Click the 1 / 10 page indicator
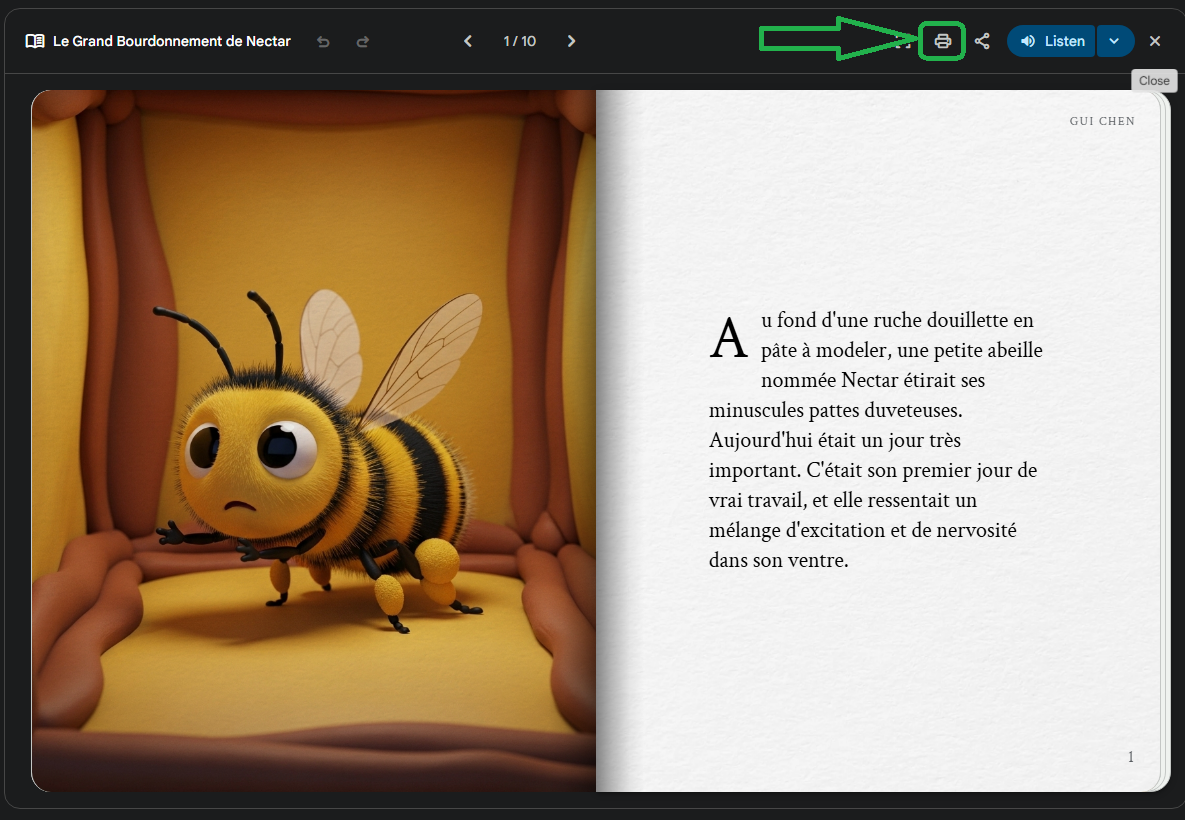The width and height of the screenshot is (1188, 820). [520, 41]
